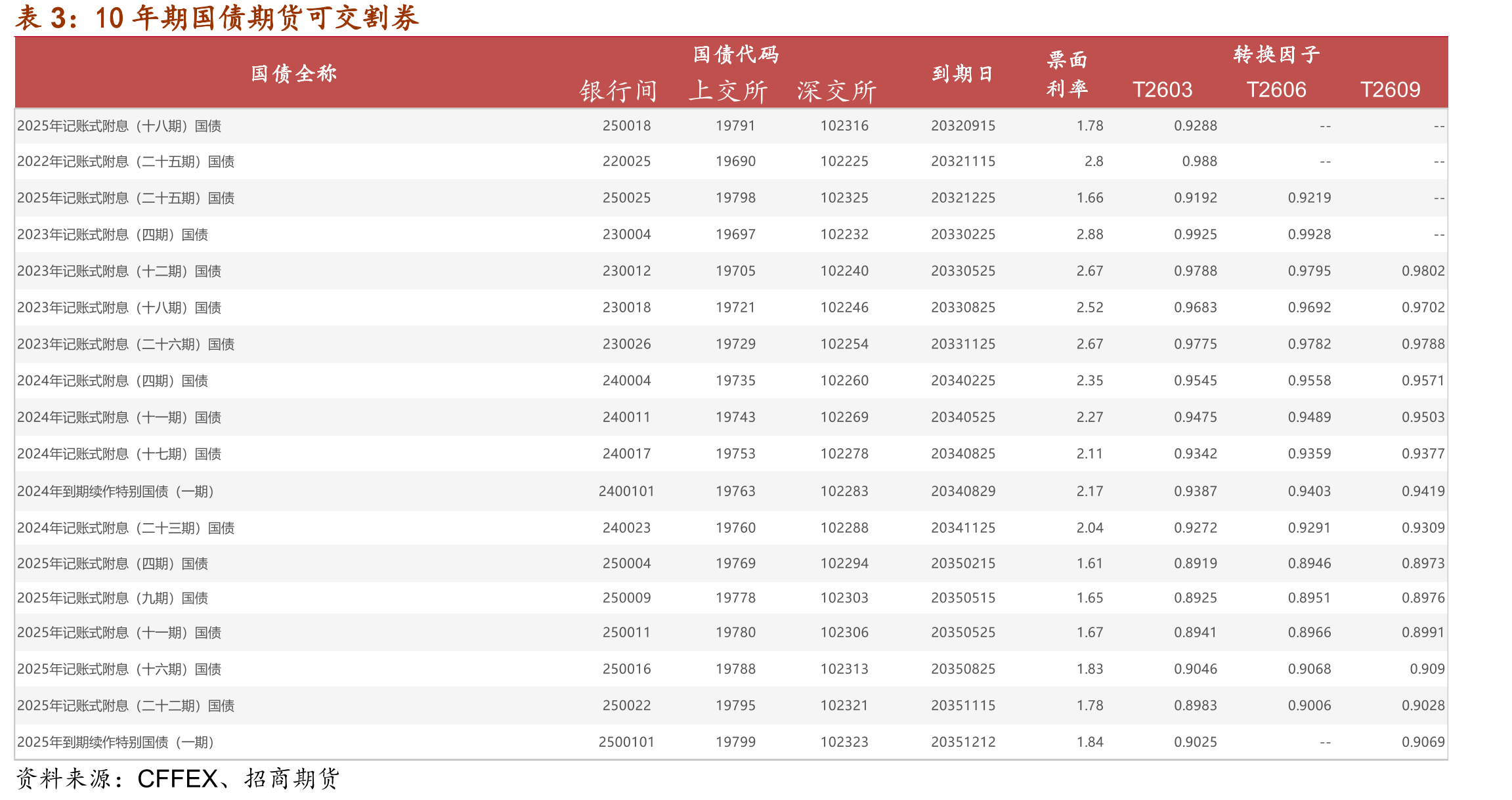The image size is (1512, 800).
Task: Select the bond name 2025年记账式附息（二十五期）国债
Action: 126,198
